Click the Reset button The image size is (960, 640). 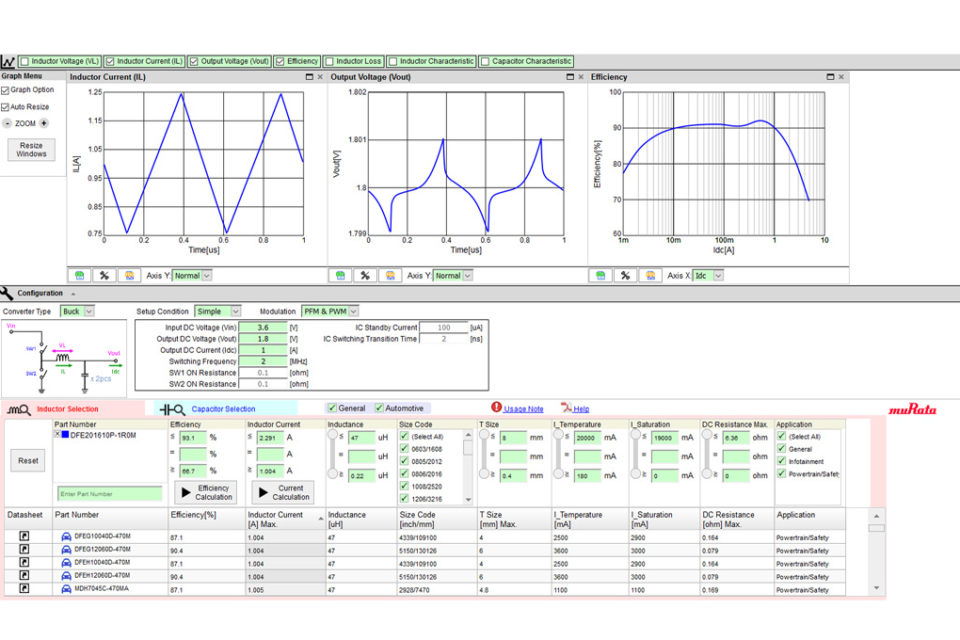28,461
